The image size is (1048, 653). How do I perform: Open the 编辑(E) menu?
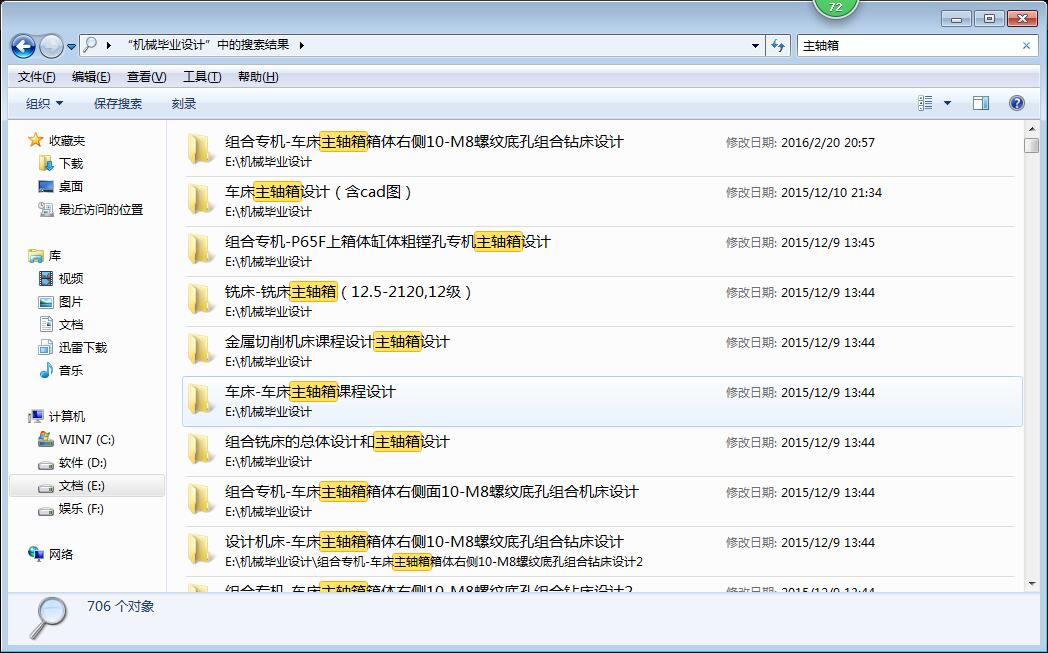click(x=91, y=77)
